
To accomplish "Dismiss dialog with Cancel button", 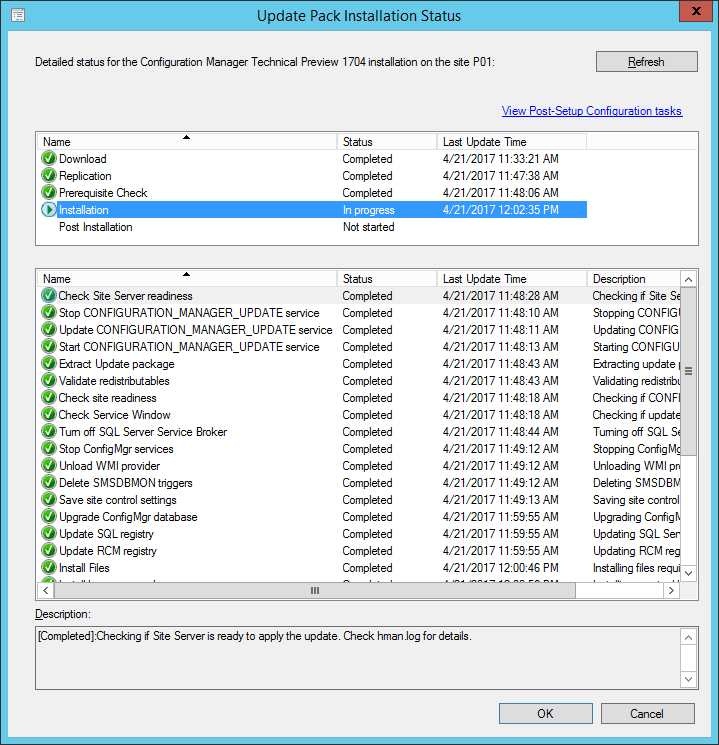I will point(647,714).
